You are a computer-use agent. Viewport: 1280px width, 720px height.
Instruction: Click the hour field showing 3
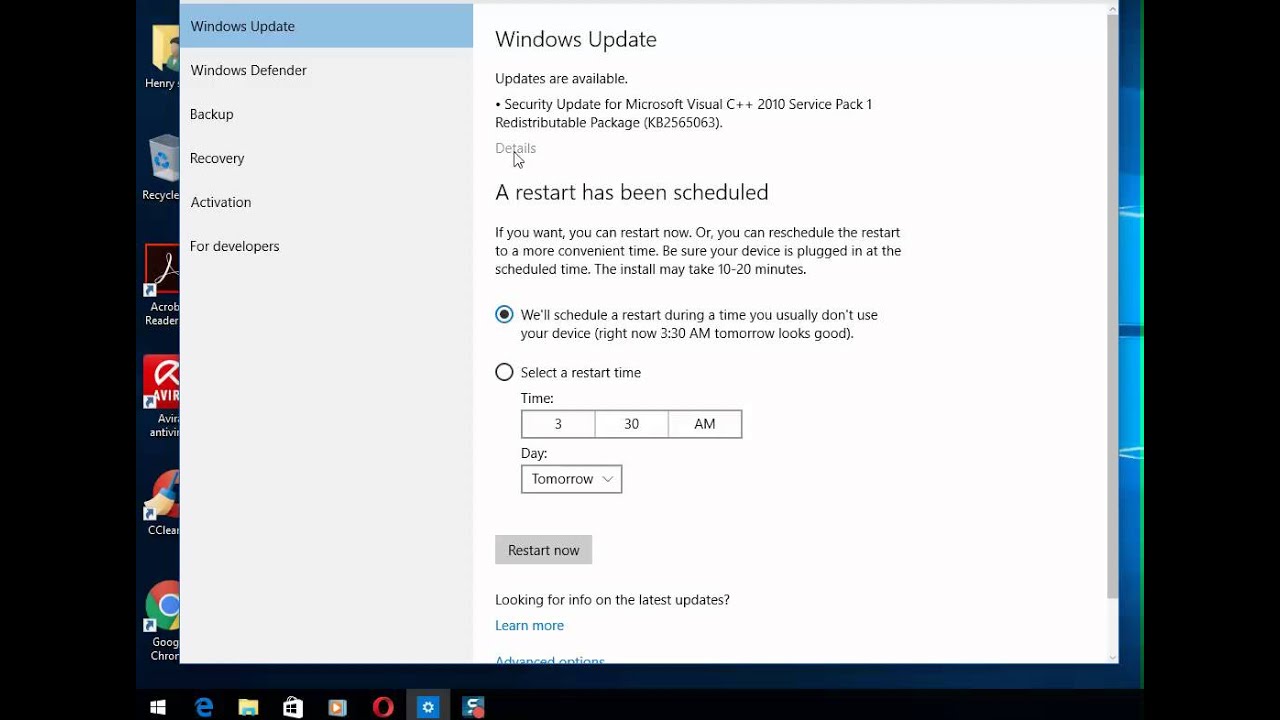coord(558,424)
